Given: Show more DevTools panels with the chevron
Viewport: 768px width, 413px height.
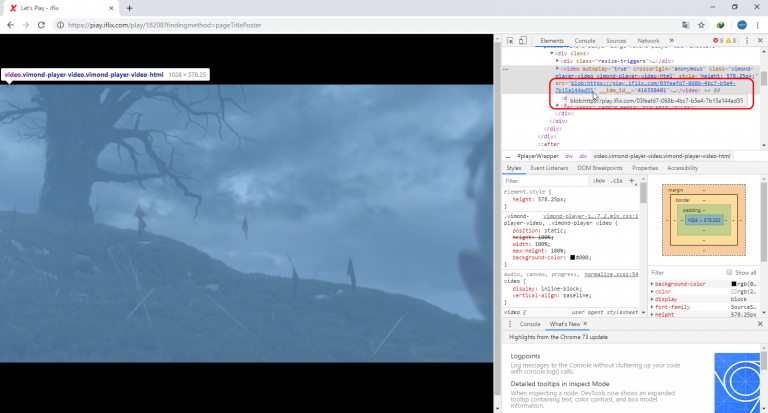Looking at the screenshot, I should [x=672, y=41].
